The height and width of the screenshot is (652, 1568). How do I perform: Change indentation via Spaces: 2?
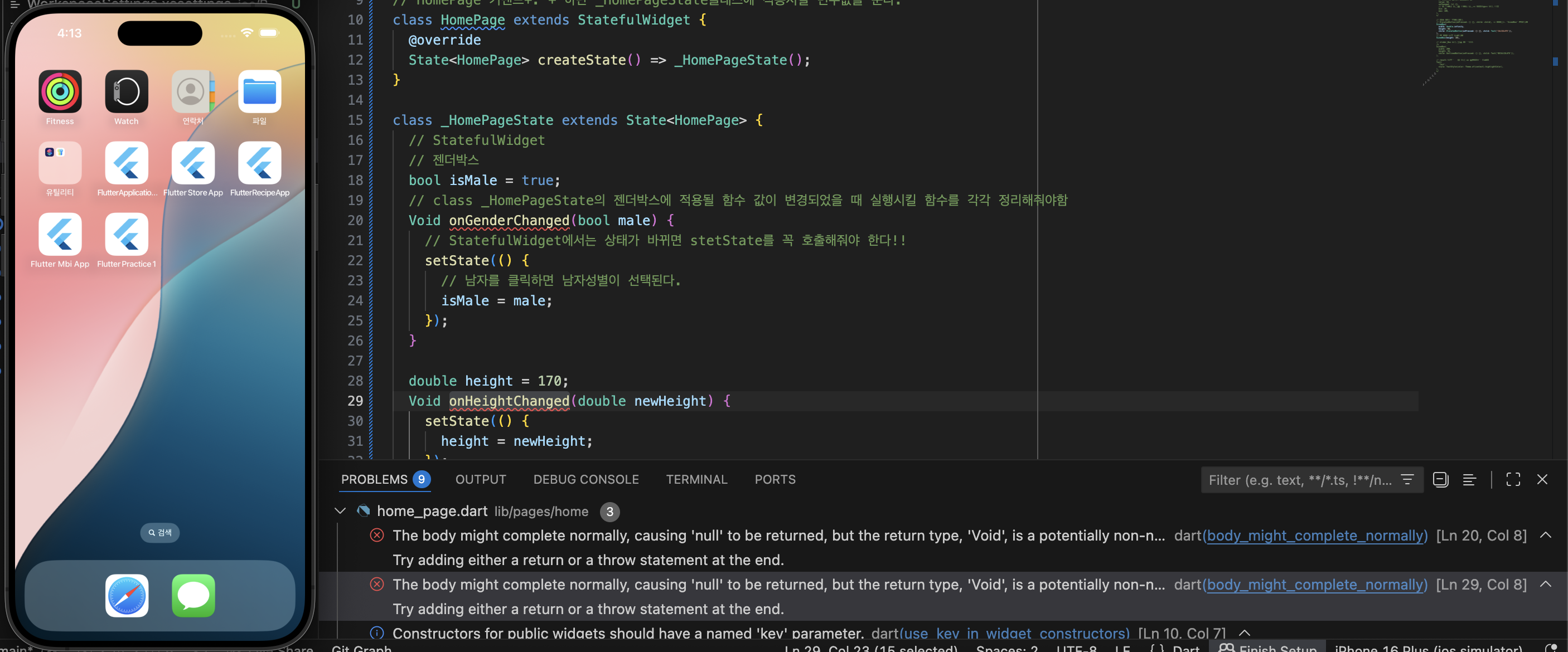coord(1007,648)
